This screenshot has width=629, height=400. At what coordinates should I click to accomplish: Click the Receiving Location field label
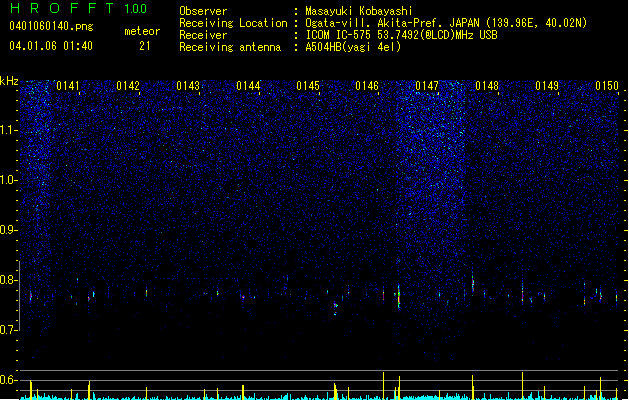(233, 23)
